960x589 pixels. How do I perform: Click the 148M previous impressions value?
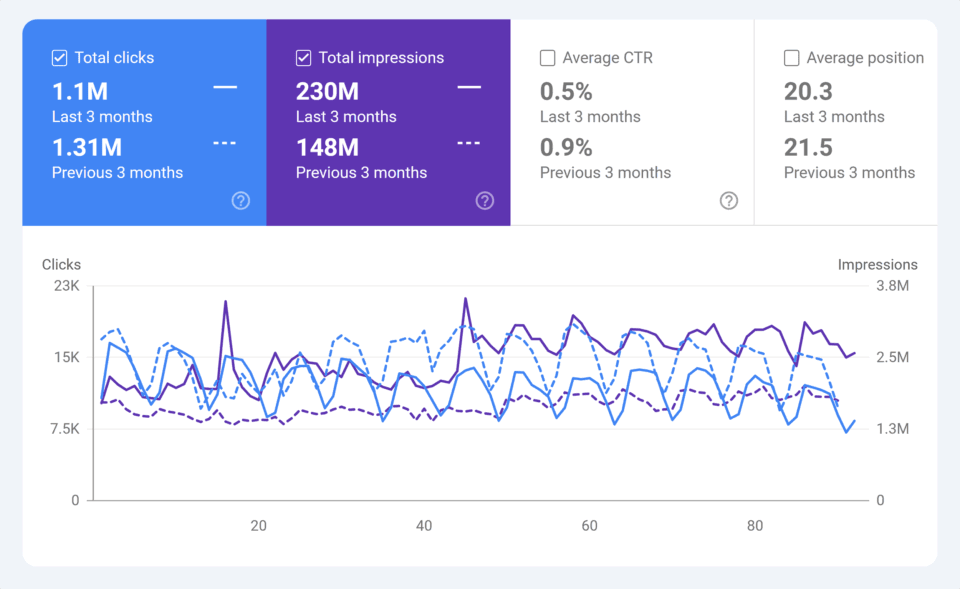(327, 148)
